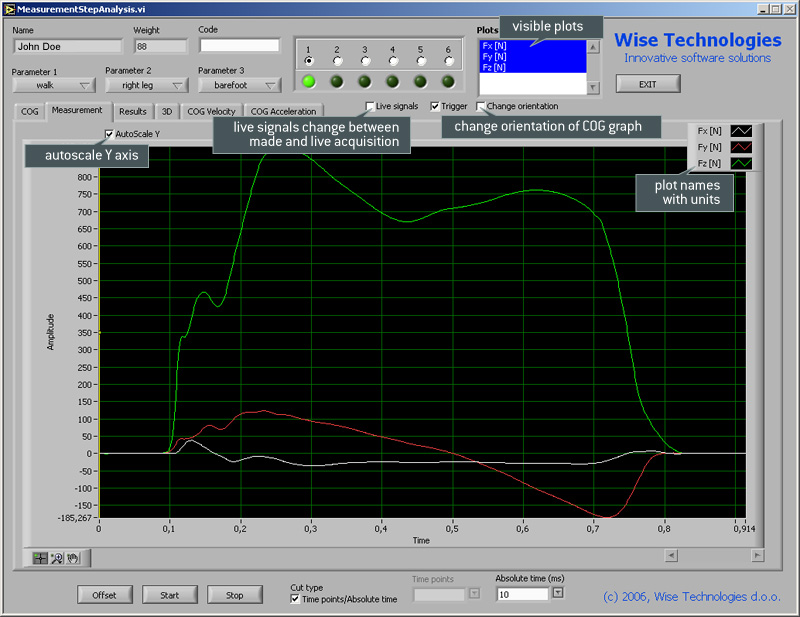Enable the Live signals checkbox
Image resolution: width=800 pixels, height=617 pixels.
370,106
